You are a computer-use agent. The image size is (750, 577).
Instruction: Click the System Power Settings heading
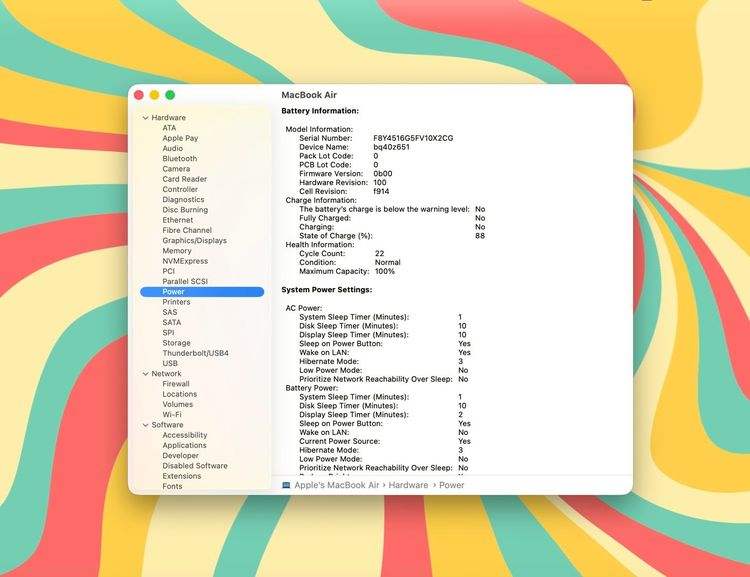click(327, 290)
